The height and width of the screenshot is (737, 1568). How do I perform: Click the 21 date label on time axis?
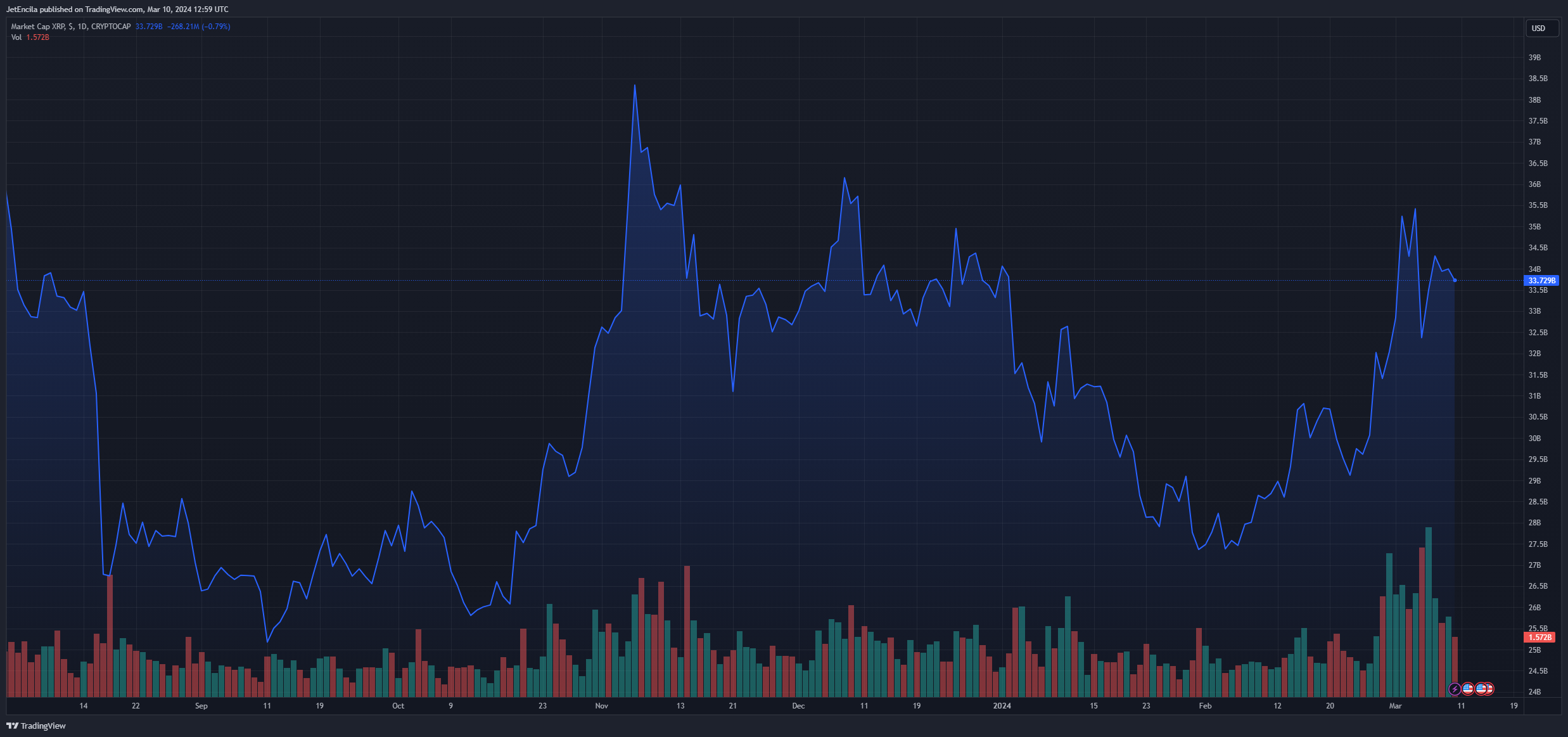point(732,706)
